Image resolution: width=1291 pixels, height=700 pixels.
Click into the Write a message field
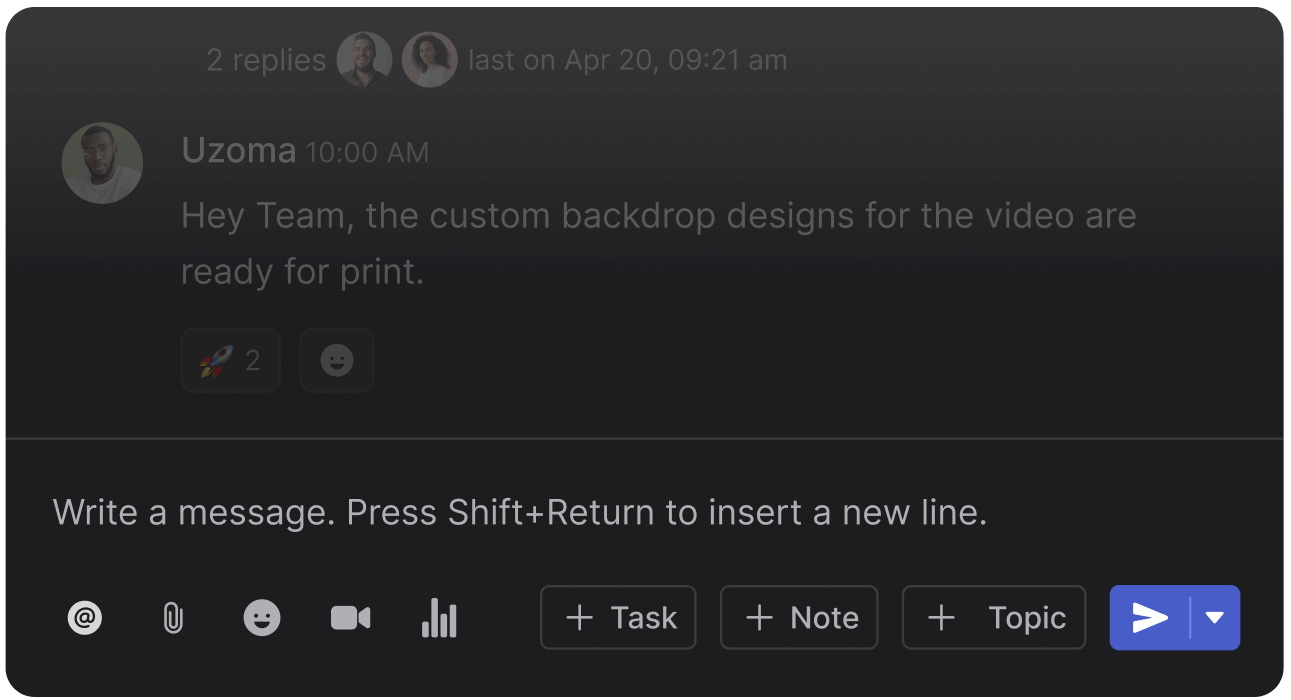click(x=520, y=512)
